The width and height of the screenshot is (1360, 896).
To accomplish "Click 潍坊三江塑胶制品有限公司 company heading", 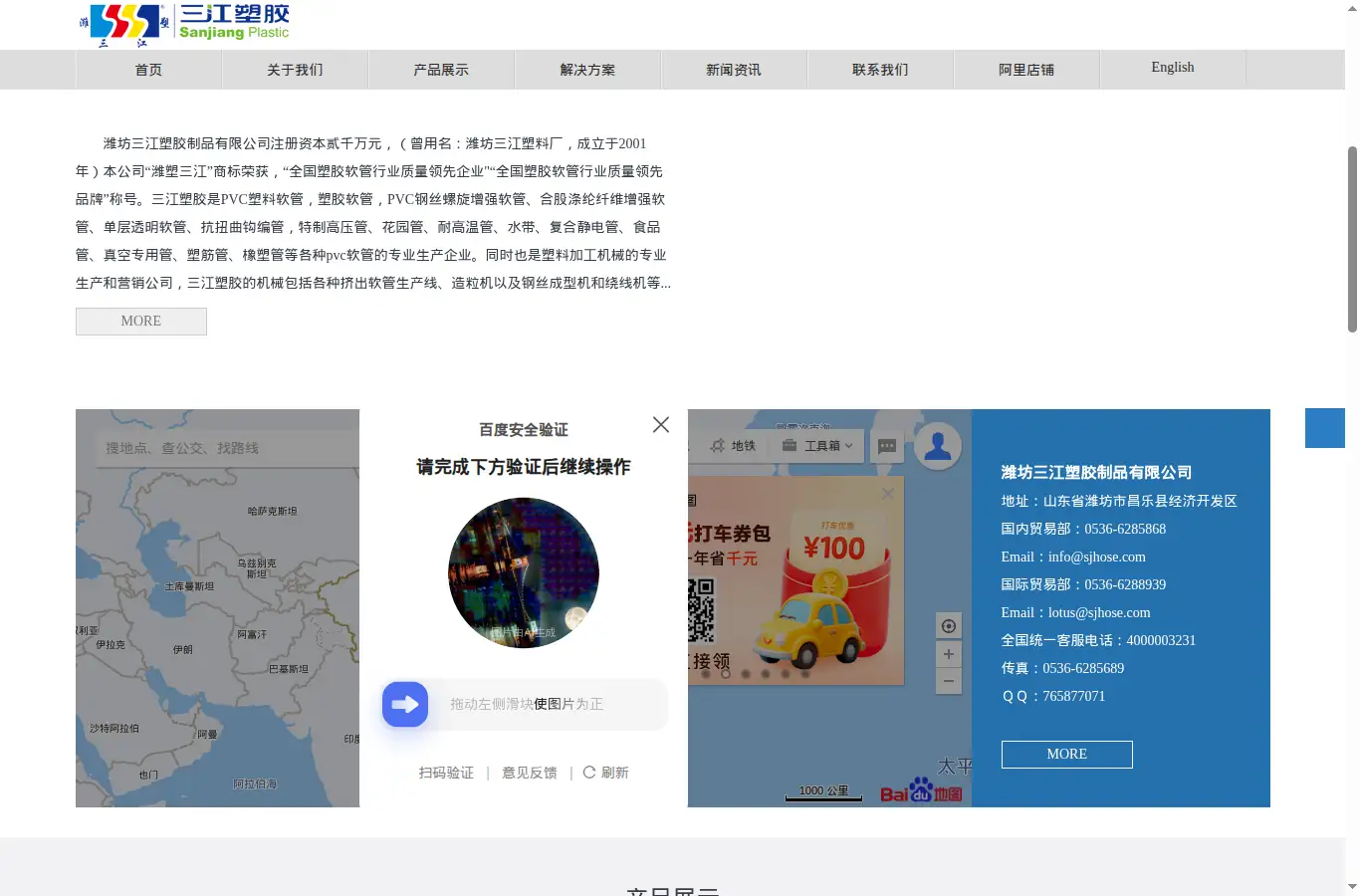I will [1096, 473].
